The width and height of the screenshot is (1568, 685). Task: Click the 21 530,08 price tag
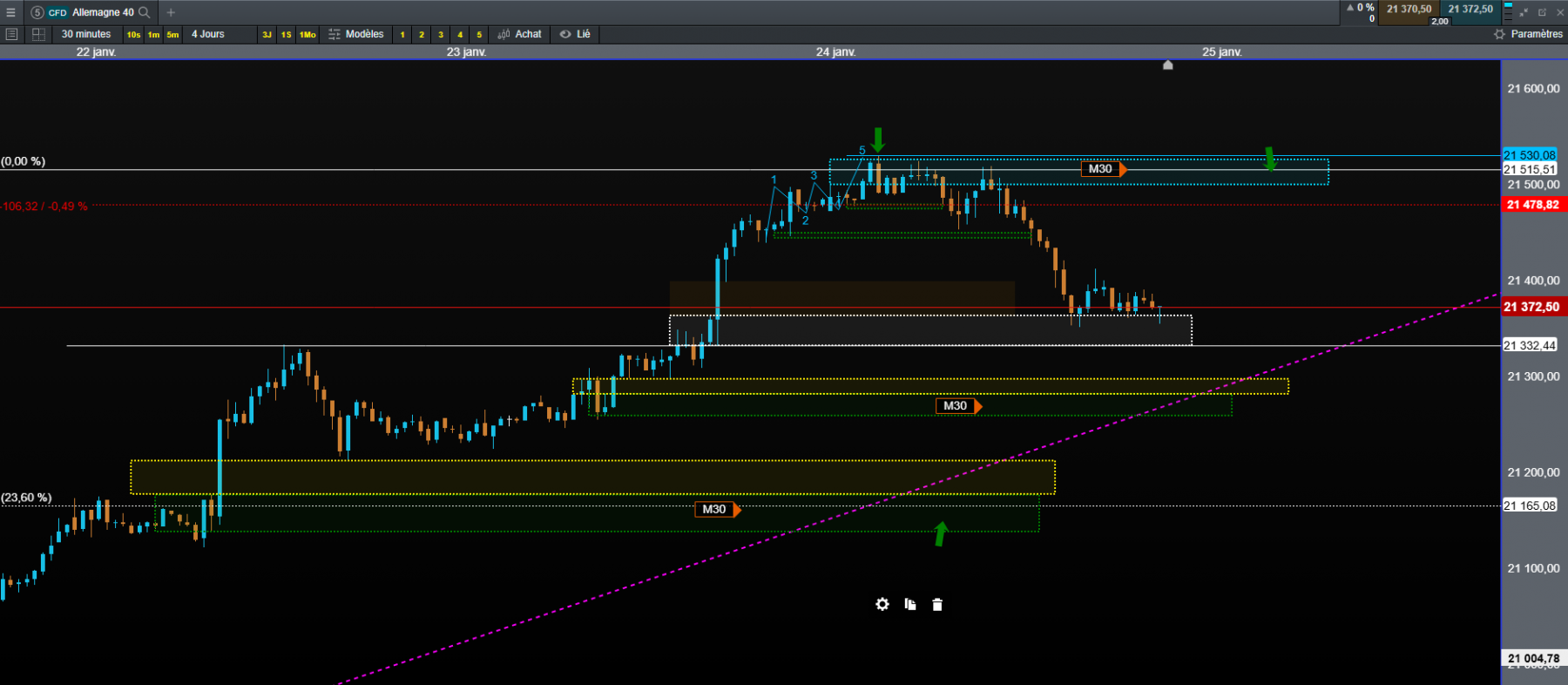1530,155
